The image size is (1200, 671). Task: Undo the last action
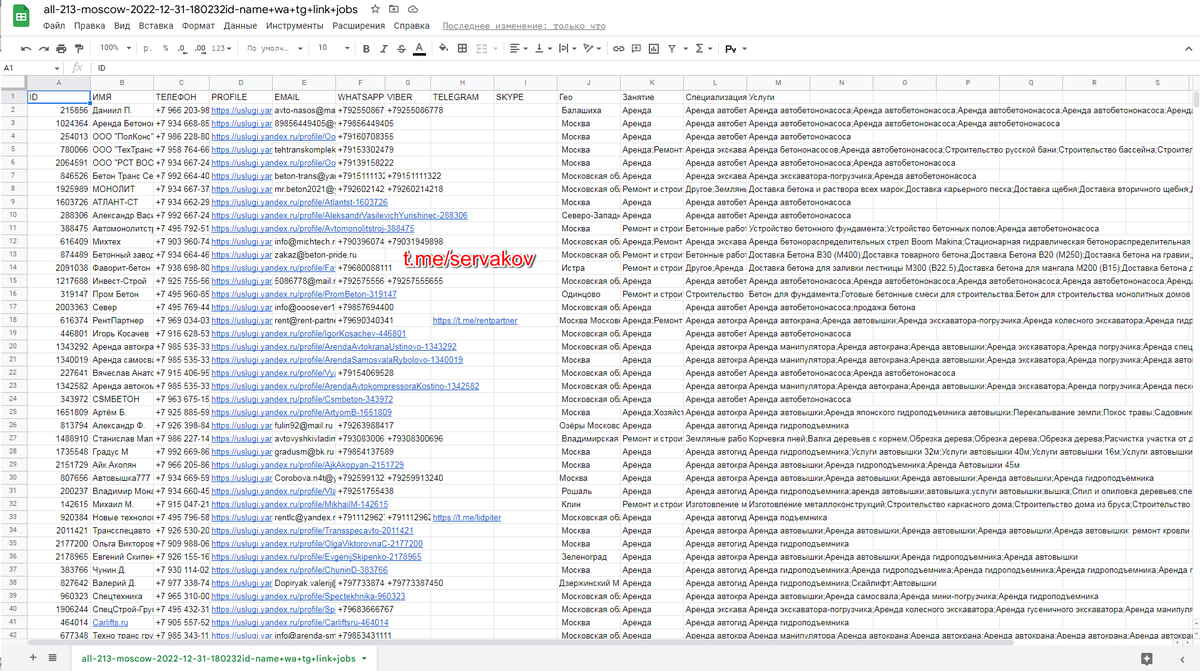[x=26, y=48]
